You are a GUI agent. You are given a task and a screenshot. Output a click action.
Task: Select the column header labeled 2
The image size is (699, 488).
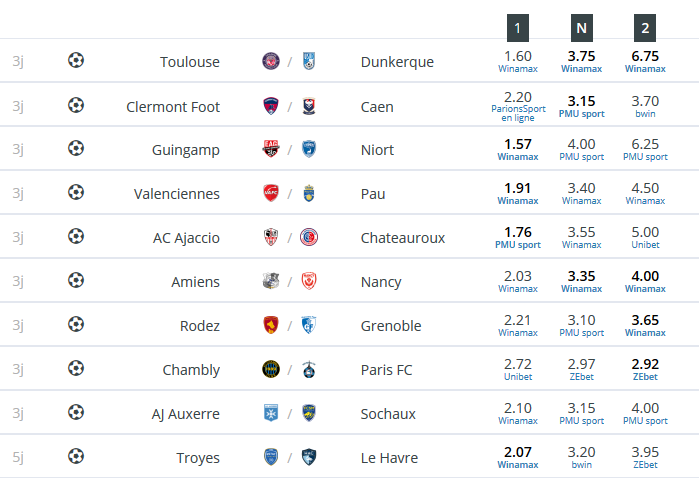click(645, 28)
